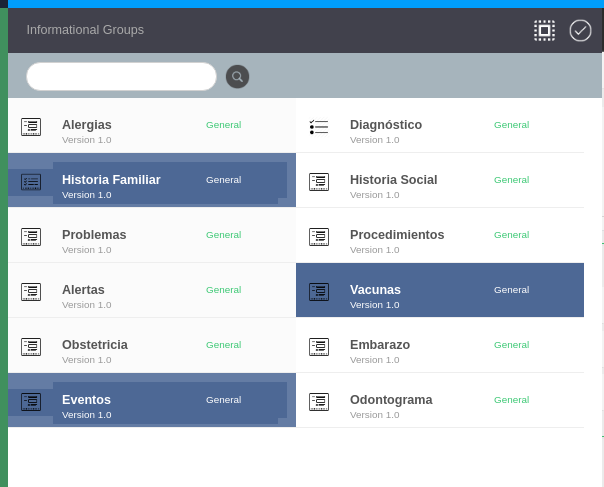Click the Procedimientos form icon
This screenshot has height=487, width=604.
(319, 237)
